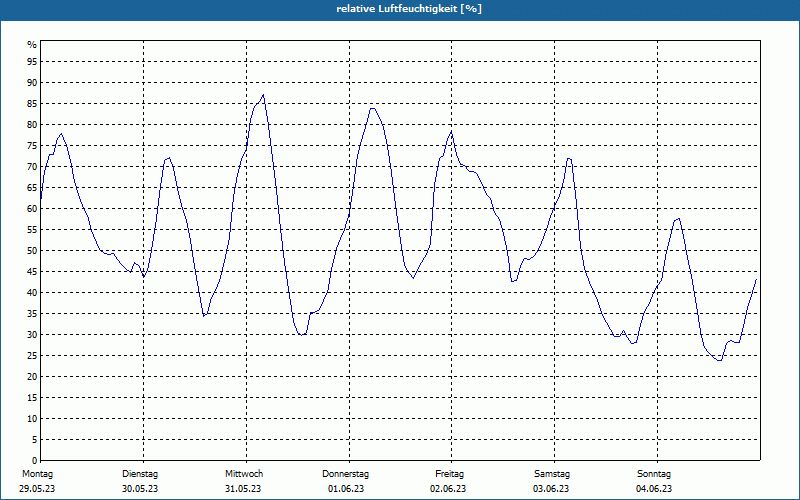
Task: Click the 60 y-axis value
Action: (32, 209)
